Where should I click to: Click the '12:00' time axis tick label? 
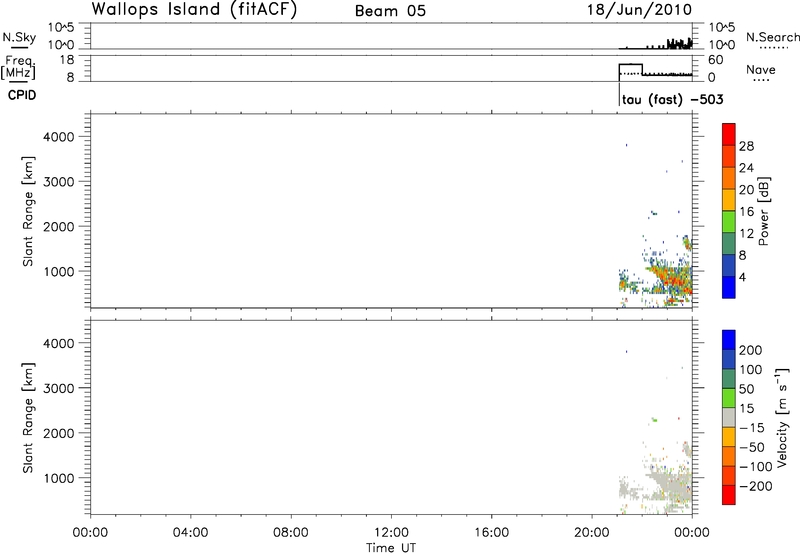pos(391,533)
